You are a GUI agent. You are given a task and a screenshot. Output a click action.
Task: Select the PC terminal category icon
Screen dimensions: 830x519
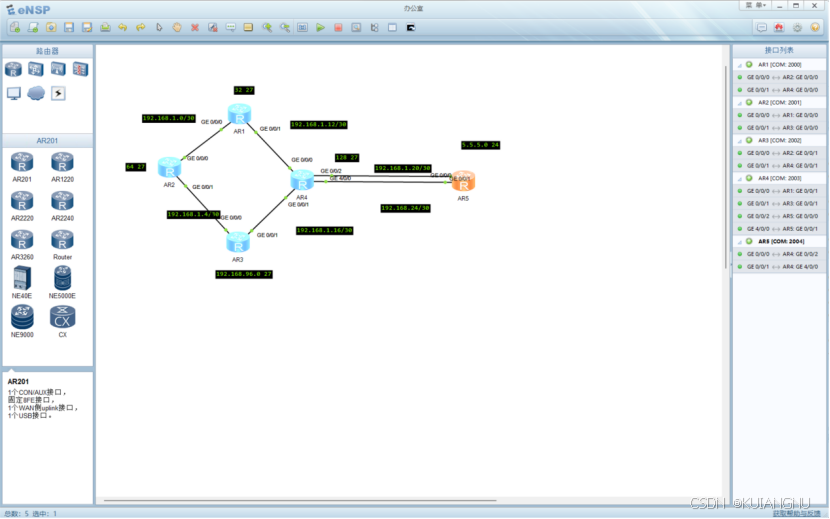click(x=13, y=93)
